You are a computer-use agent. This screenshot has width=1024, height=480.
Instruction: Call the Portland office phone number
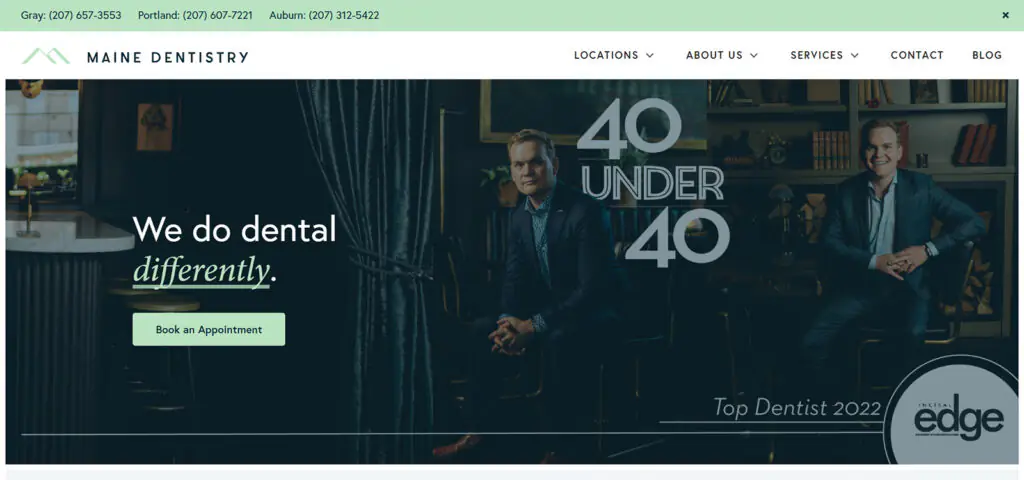pyautogui.click(x=195, y=15)
